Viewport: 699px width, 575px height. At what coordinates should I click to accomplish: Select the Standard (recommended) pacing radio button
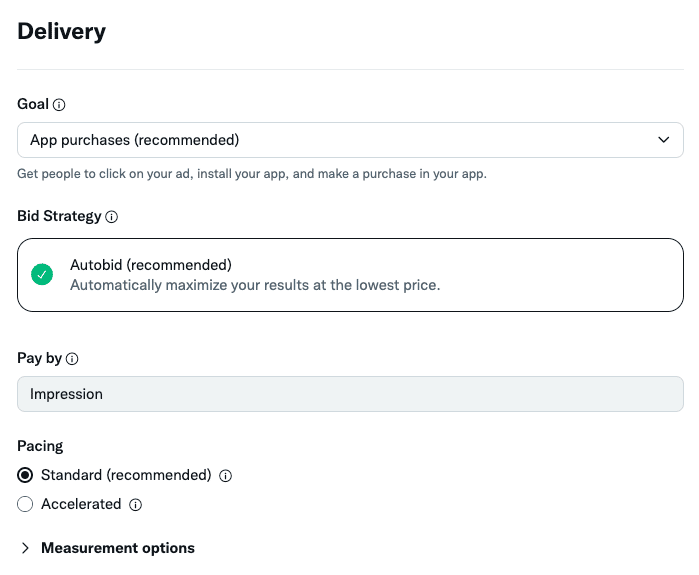coord(26,475)
